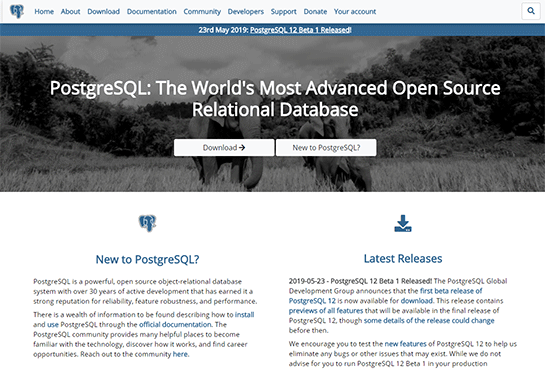Click the hero New to PostgreSQL? button
The image size is (545, 370).
326,148
